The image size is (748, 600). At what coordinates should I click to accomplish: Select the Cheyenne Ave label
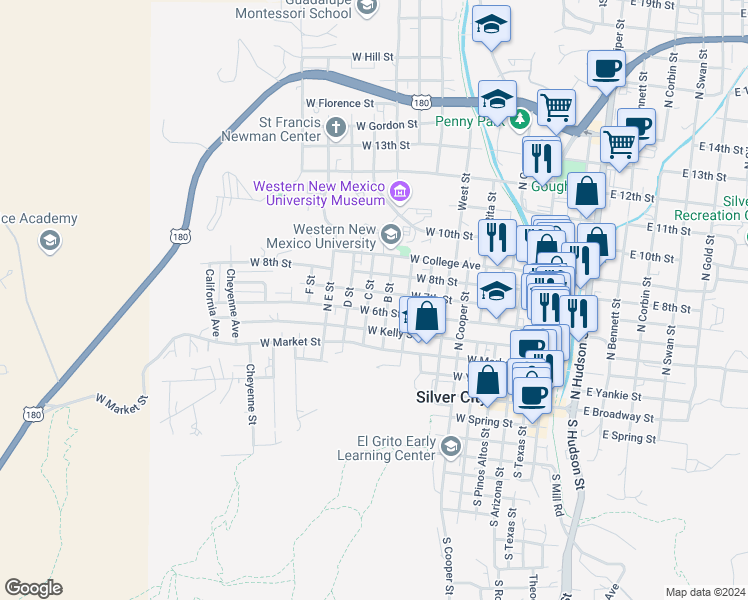pyautogui.click(x=232, y=303)
